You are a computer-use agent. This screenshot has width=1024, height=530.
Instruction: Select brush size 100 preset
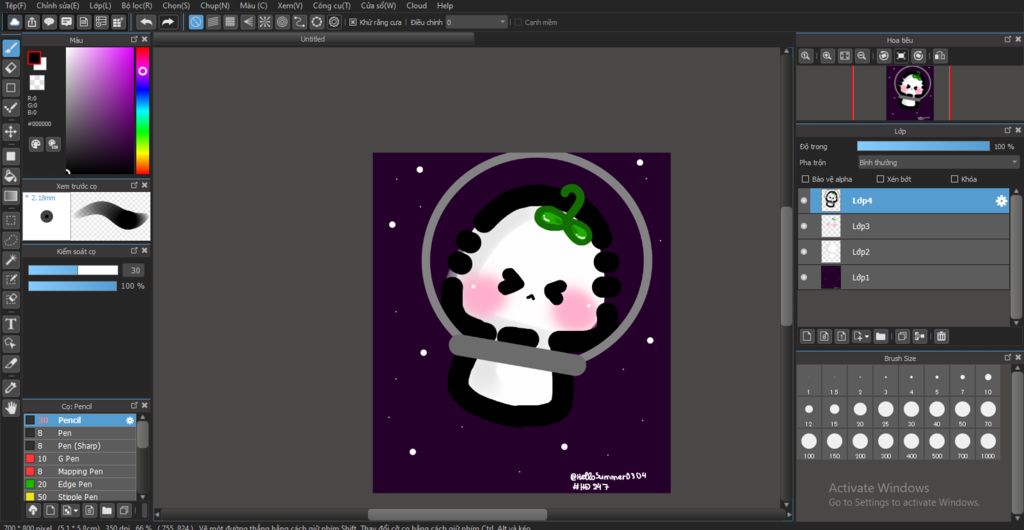pos(809,444)
